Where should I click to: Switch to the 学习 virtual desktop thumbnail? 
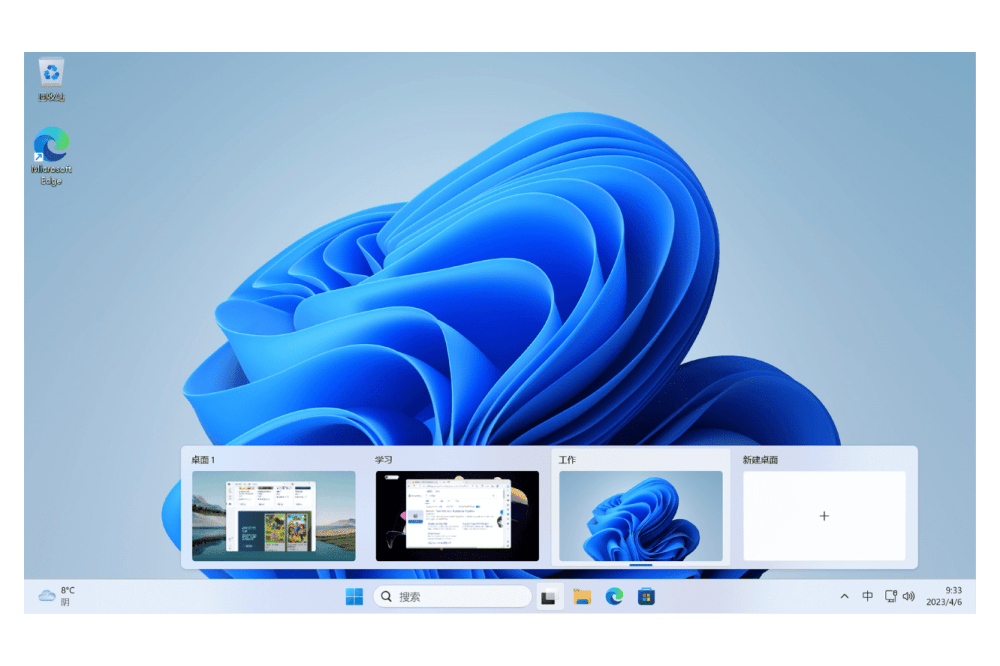pyautogui.click(x=457, y=515)
